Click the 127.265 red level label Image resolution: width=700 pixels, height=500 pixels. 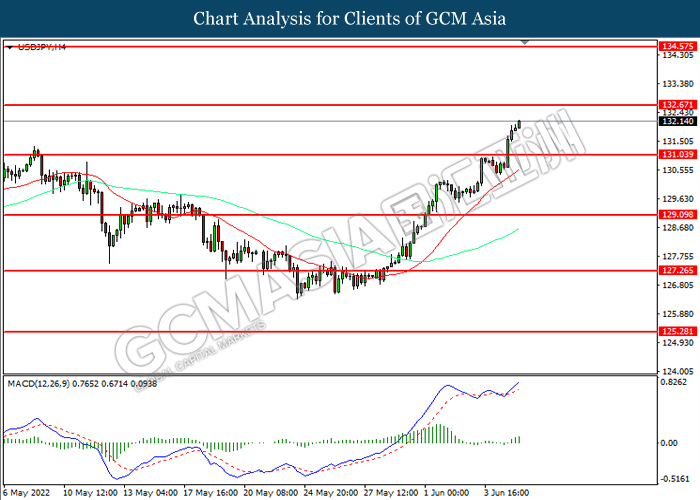coord(677,271)
